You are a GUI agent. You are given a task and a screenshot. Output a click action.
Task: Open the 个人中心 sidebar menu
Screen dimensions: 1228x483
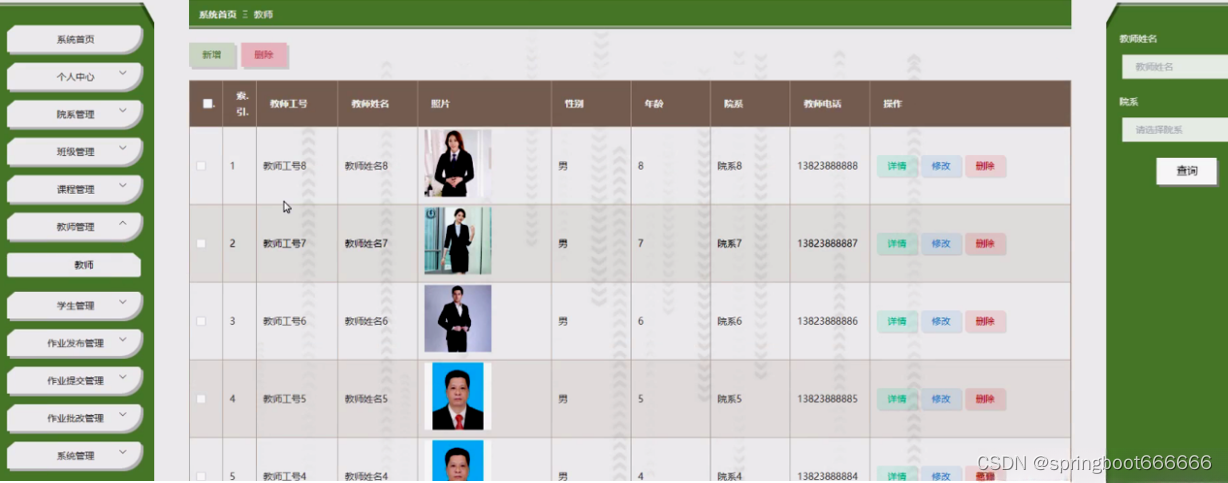[x=75, y=77]
